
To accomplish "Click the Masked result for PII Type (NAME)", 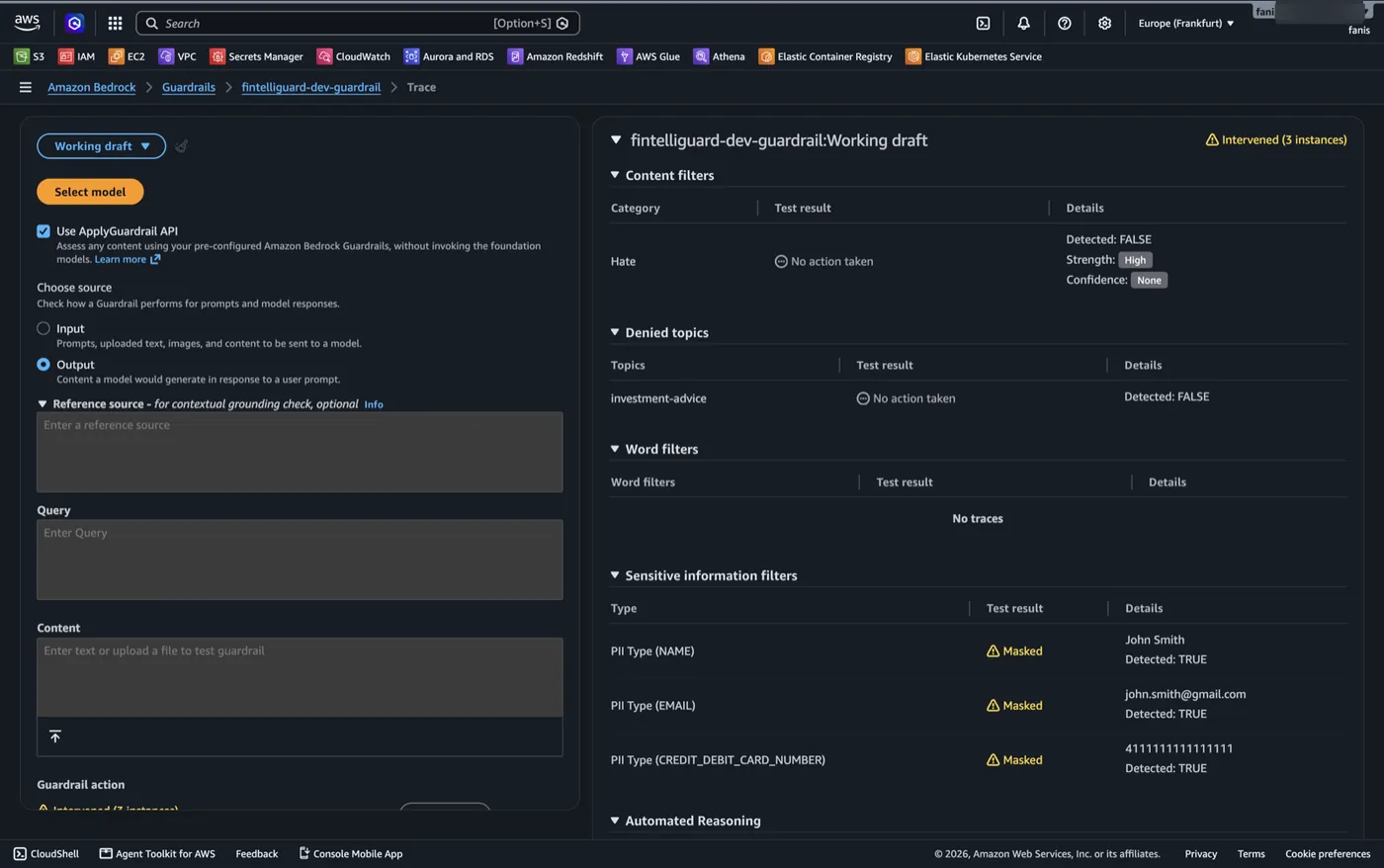I will (1014, 651).
